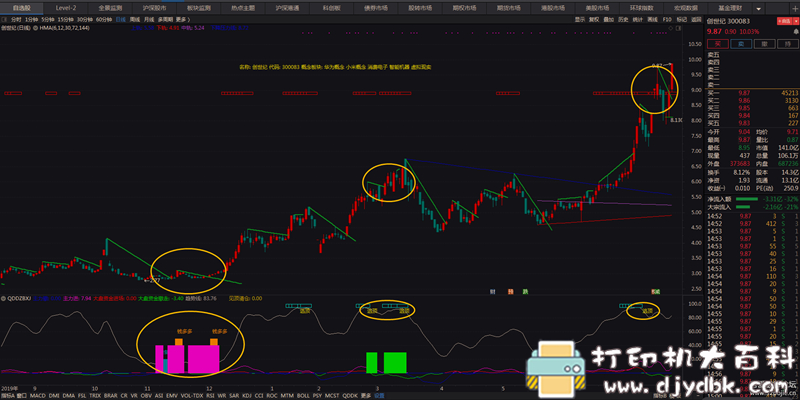Select the OBV indicator
This screenshot has width=800, height=400.
pyautogui.click(x=146, y=395)
